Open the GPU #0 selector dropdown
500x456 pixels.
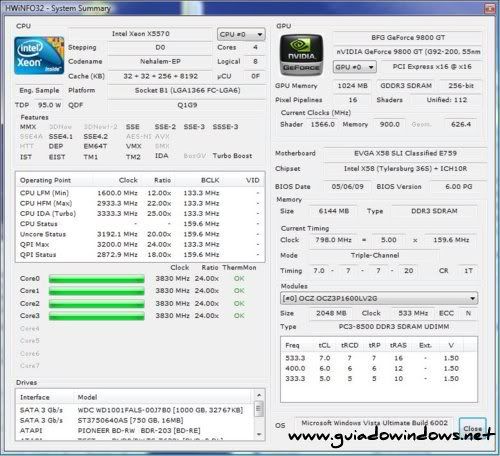355,67
